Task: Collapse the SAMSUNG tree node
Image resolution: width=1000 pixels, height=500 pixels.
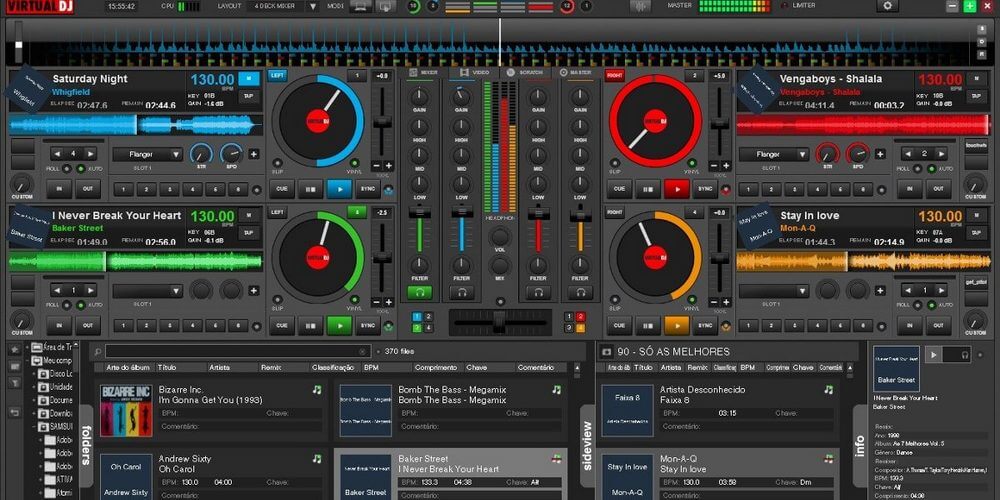Action: click(x=36, y=427)
